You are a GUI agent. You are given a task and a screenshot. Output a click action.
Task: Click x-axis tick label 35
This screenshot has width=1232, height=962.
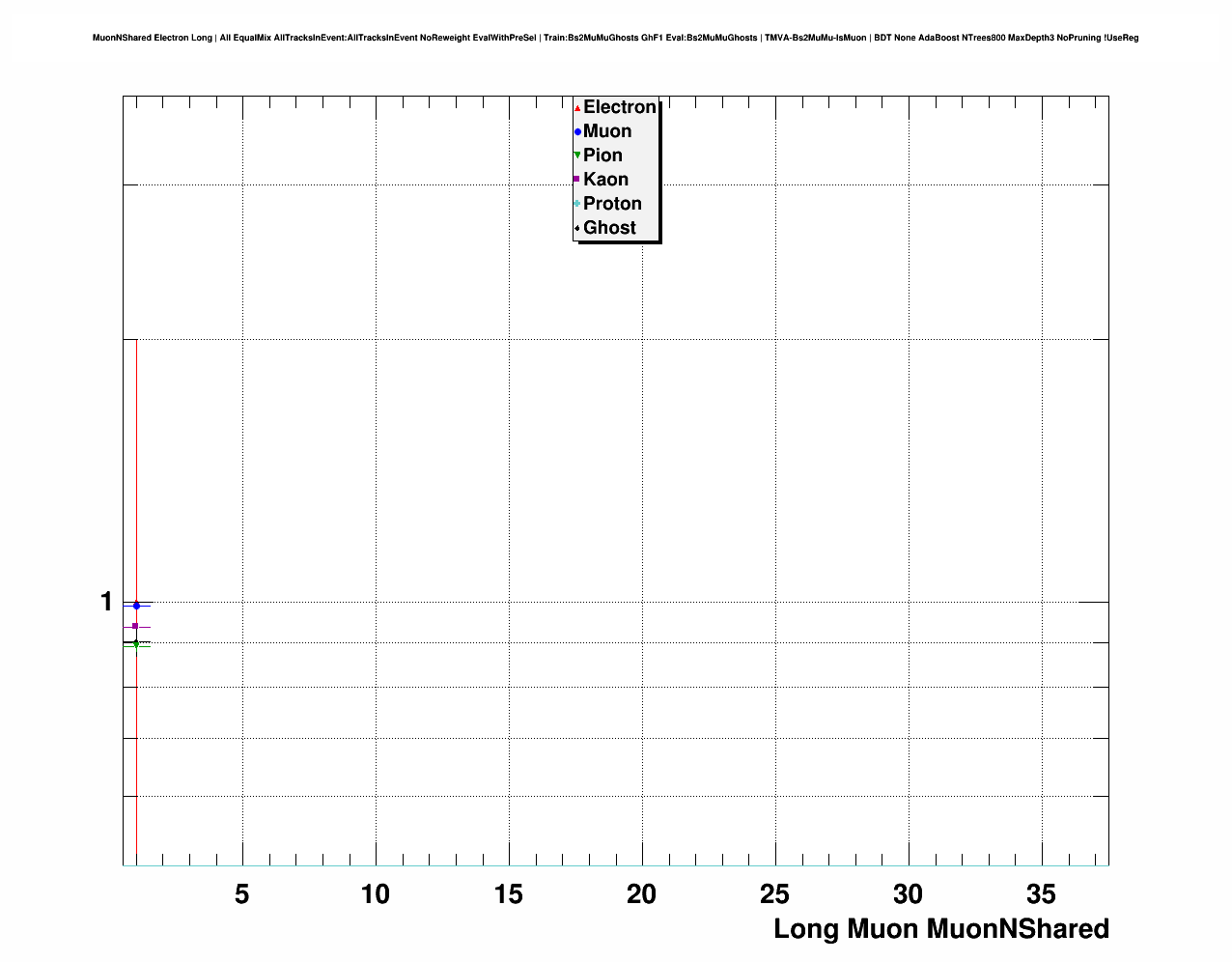click(1041, 895)
